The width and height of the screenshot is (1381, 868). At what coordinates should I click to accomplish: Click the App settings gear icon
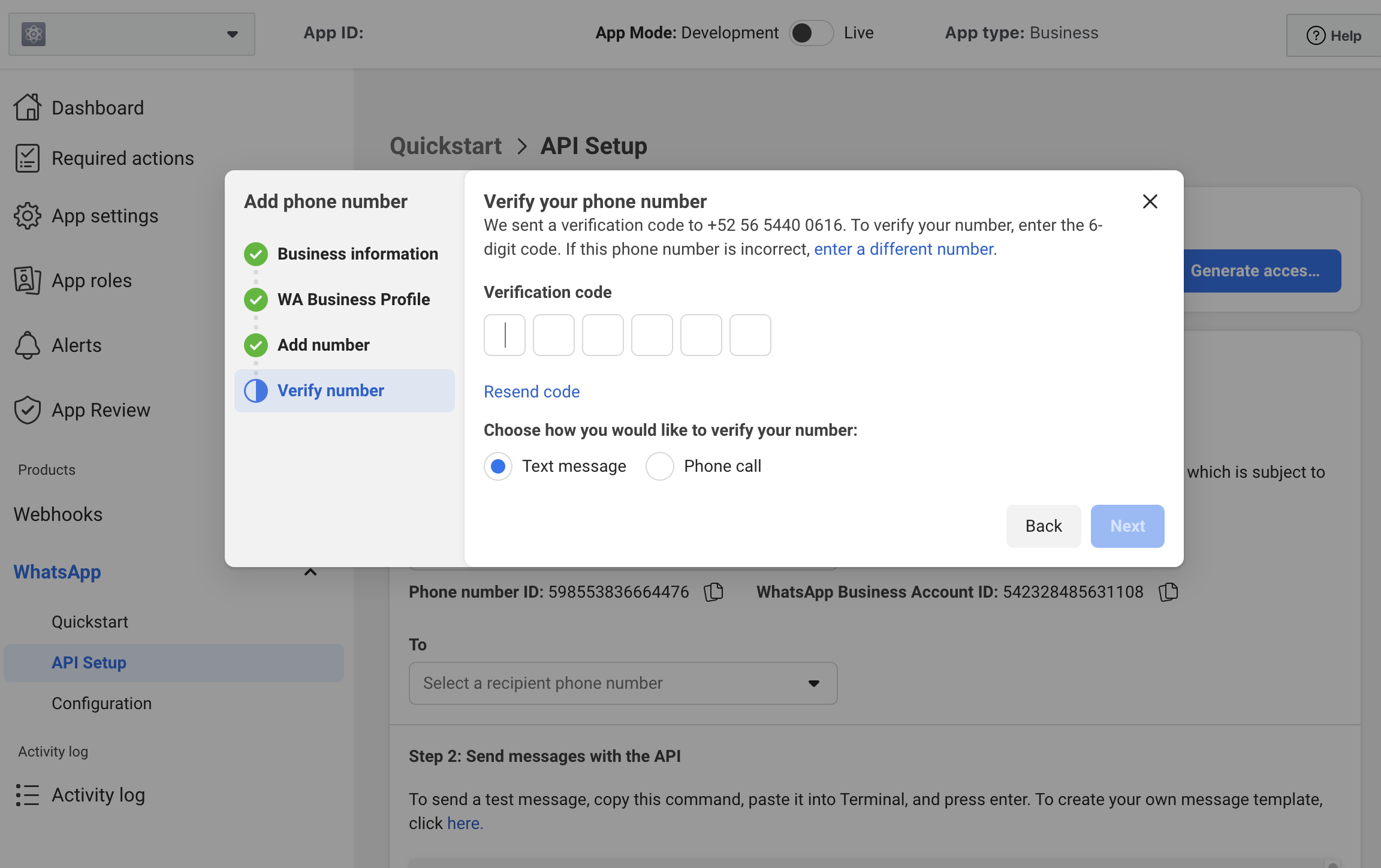point(26,215)
